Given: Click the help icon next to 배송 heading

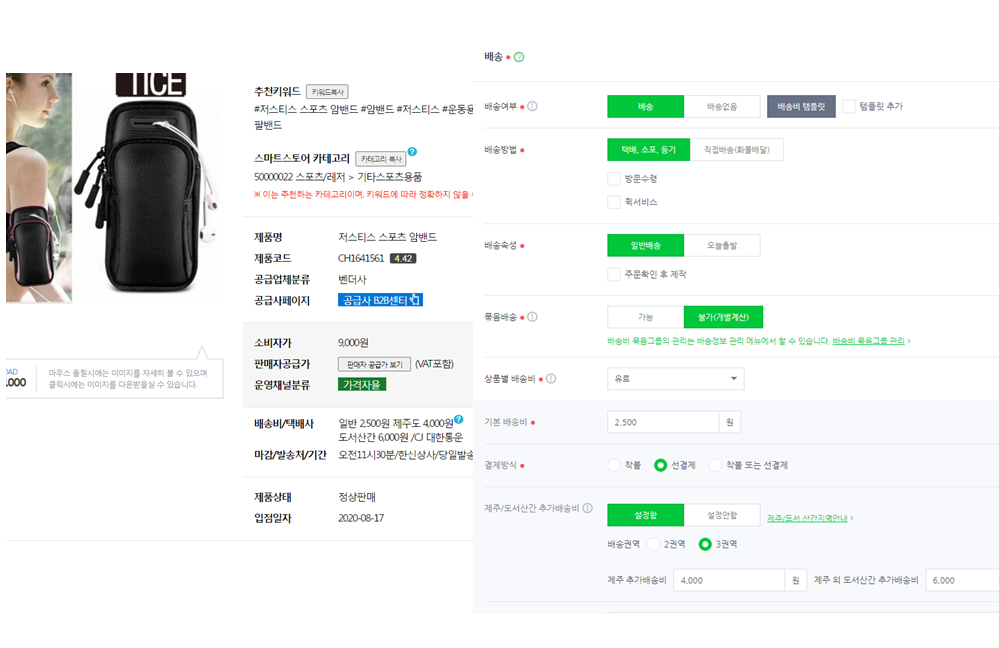Looking at the screenshot, I should pos(519,57).
